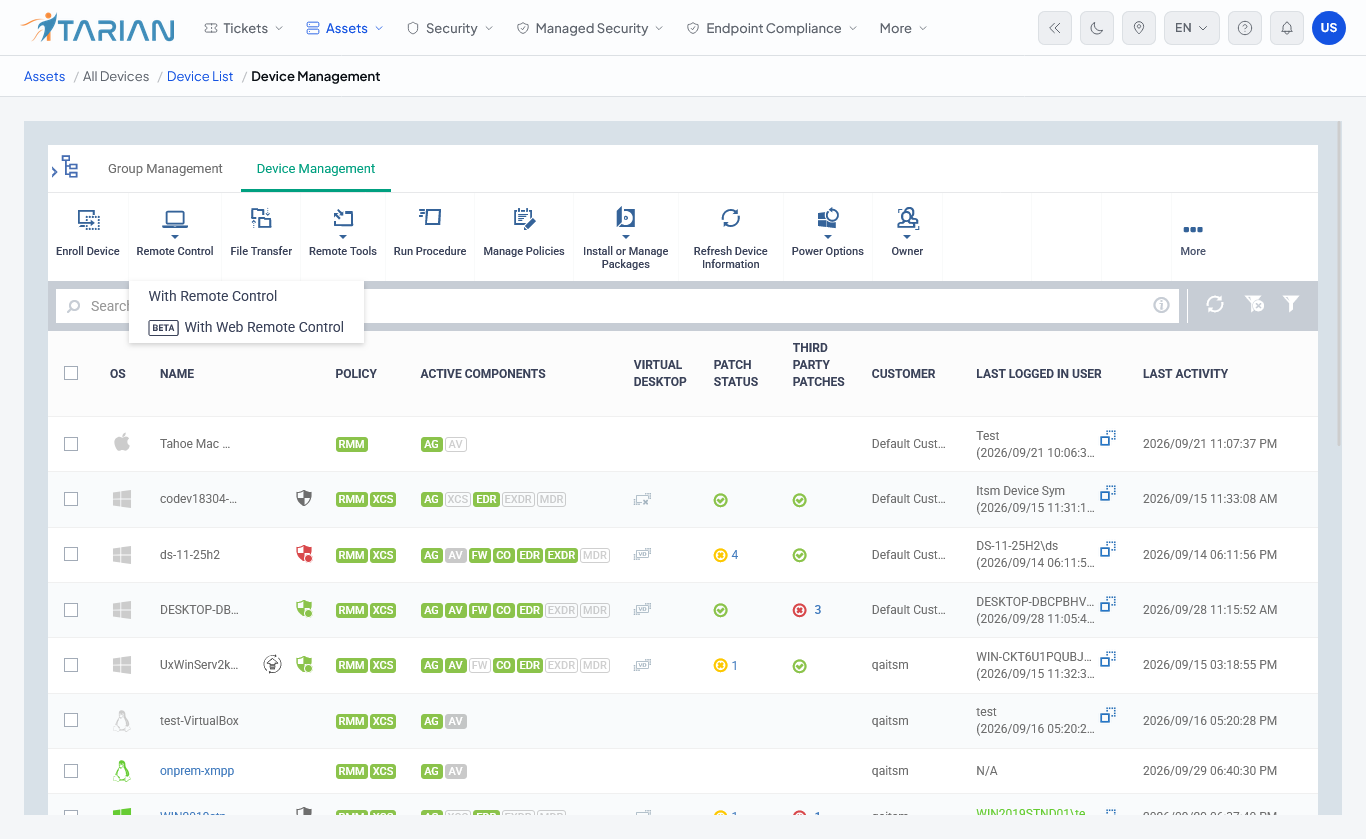Open the File Transfer tool

[261, 219]
